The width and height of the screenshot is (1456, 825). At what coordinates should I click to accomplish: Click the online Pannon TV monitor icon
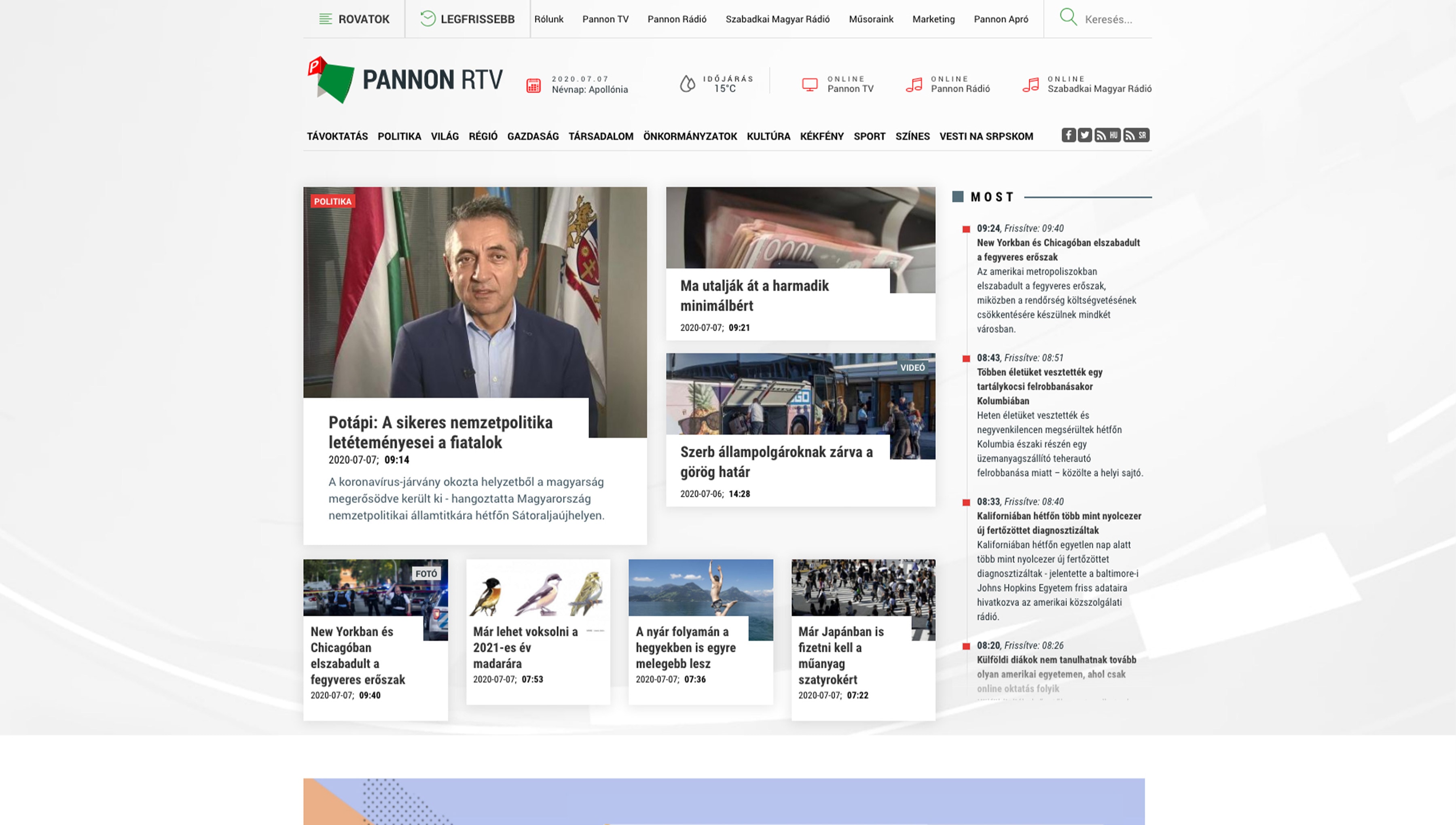point(810,85)
